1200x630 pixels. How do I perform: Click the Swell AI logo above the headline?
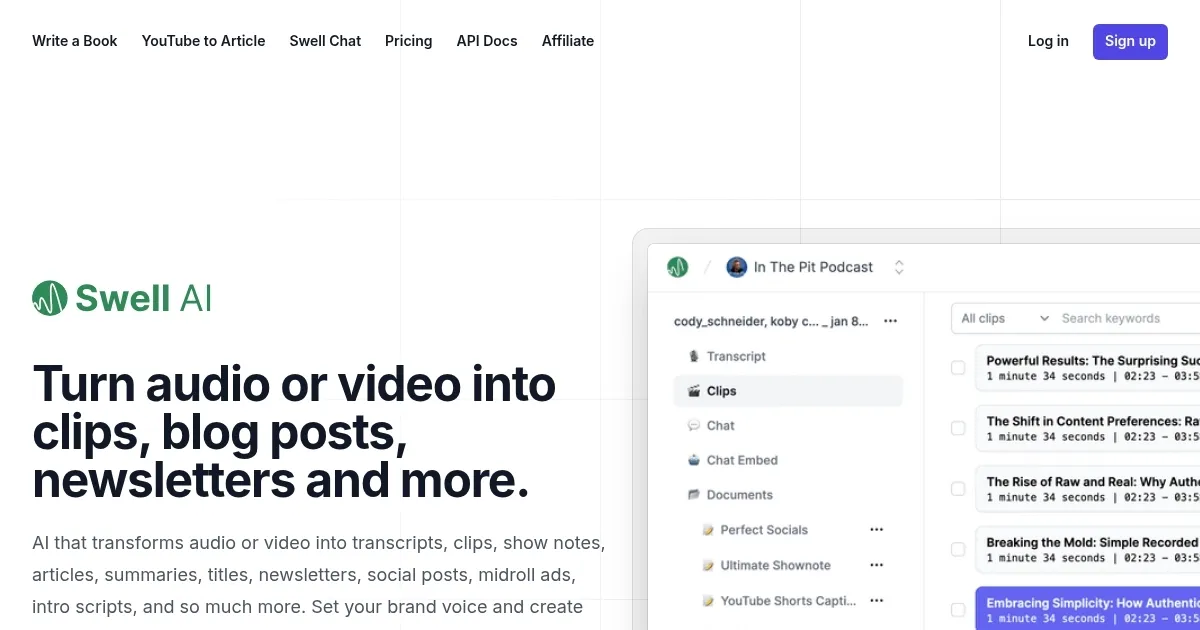coord(122,298)
